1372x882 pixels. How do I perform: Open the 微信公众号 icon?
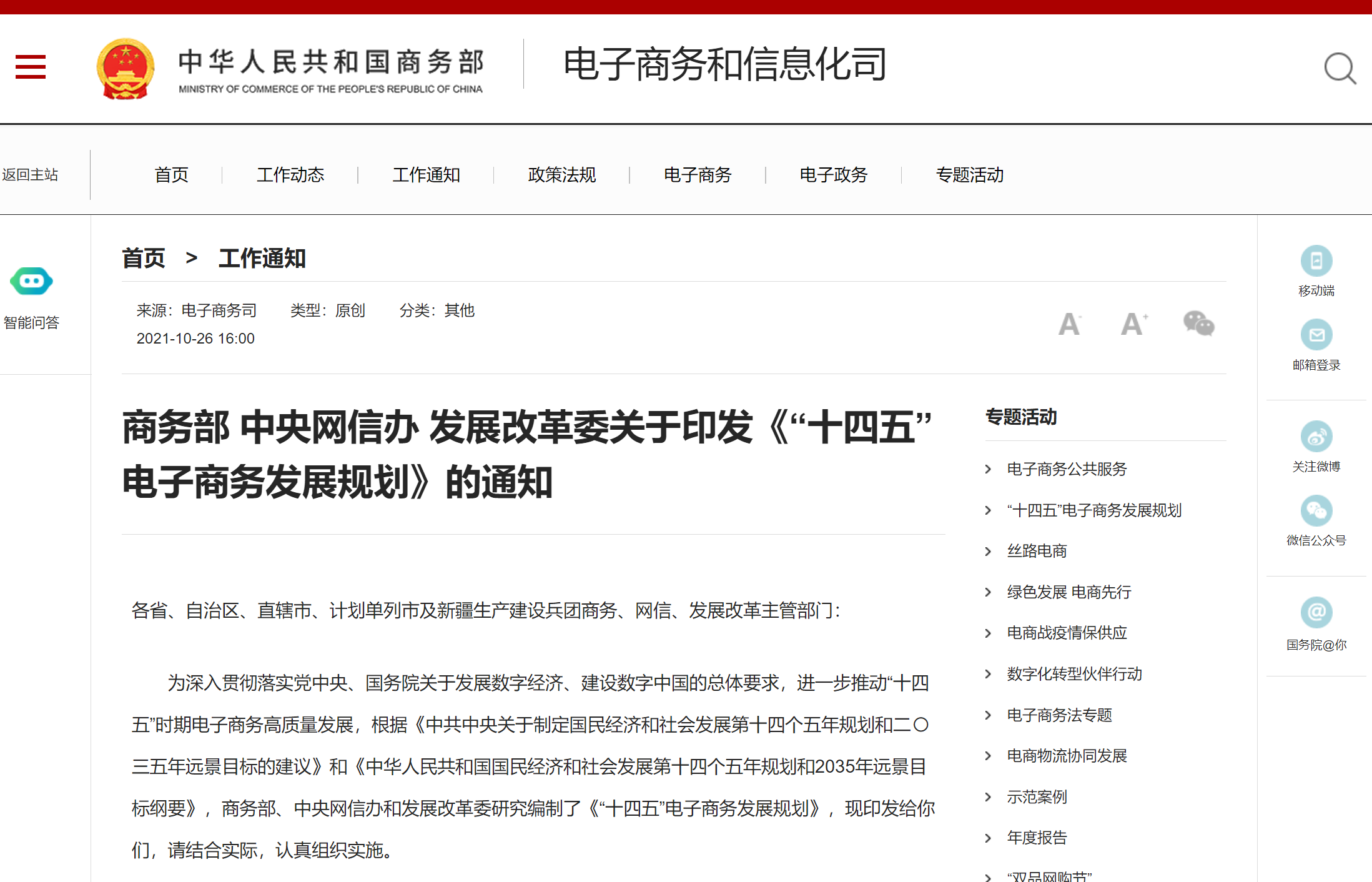(x=1316, y=511)
